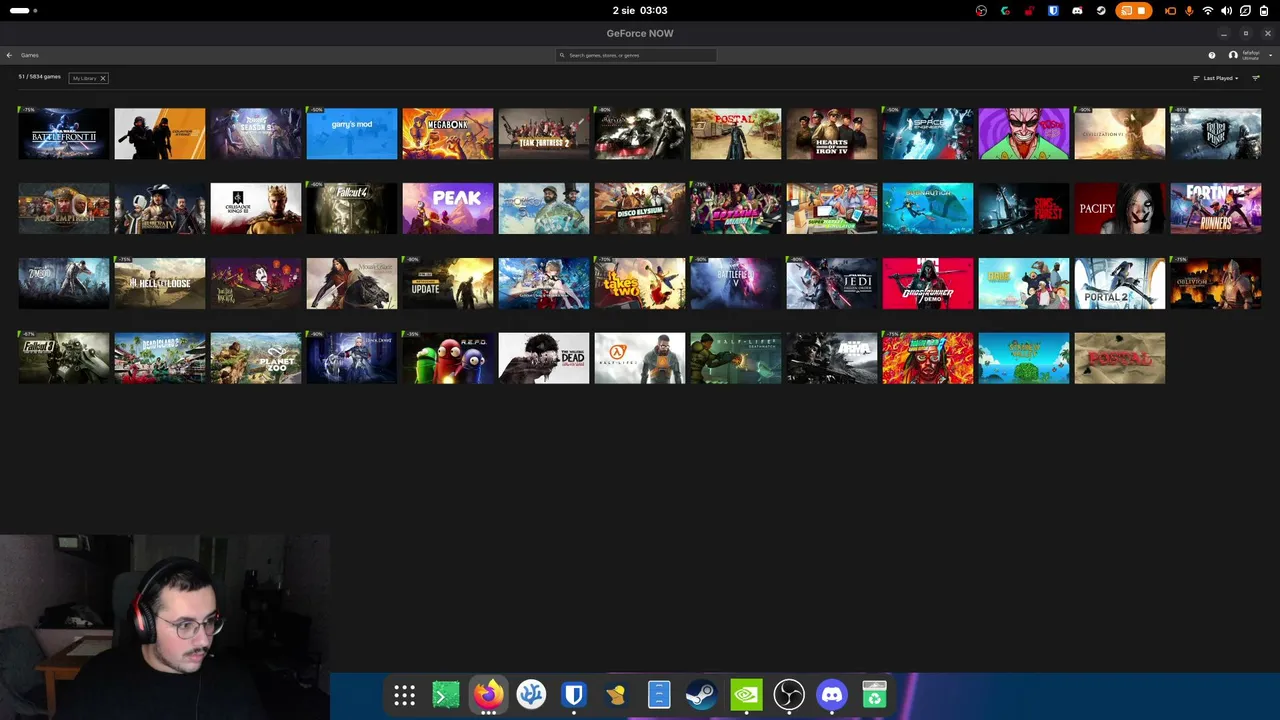Select the Crusader Kings III tile
The height and width of the screenshot is (720, 1280).
click(x=256, y=209)
